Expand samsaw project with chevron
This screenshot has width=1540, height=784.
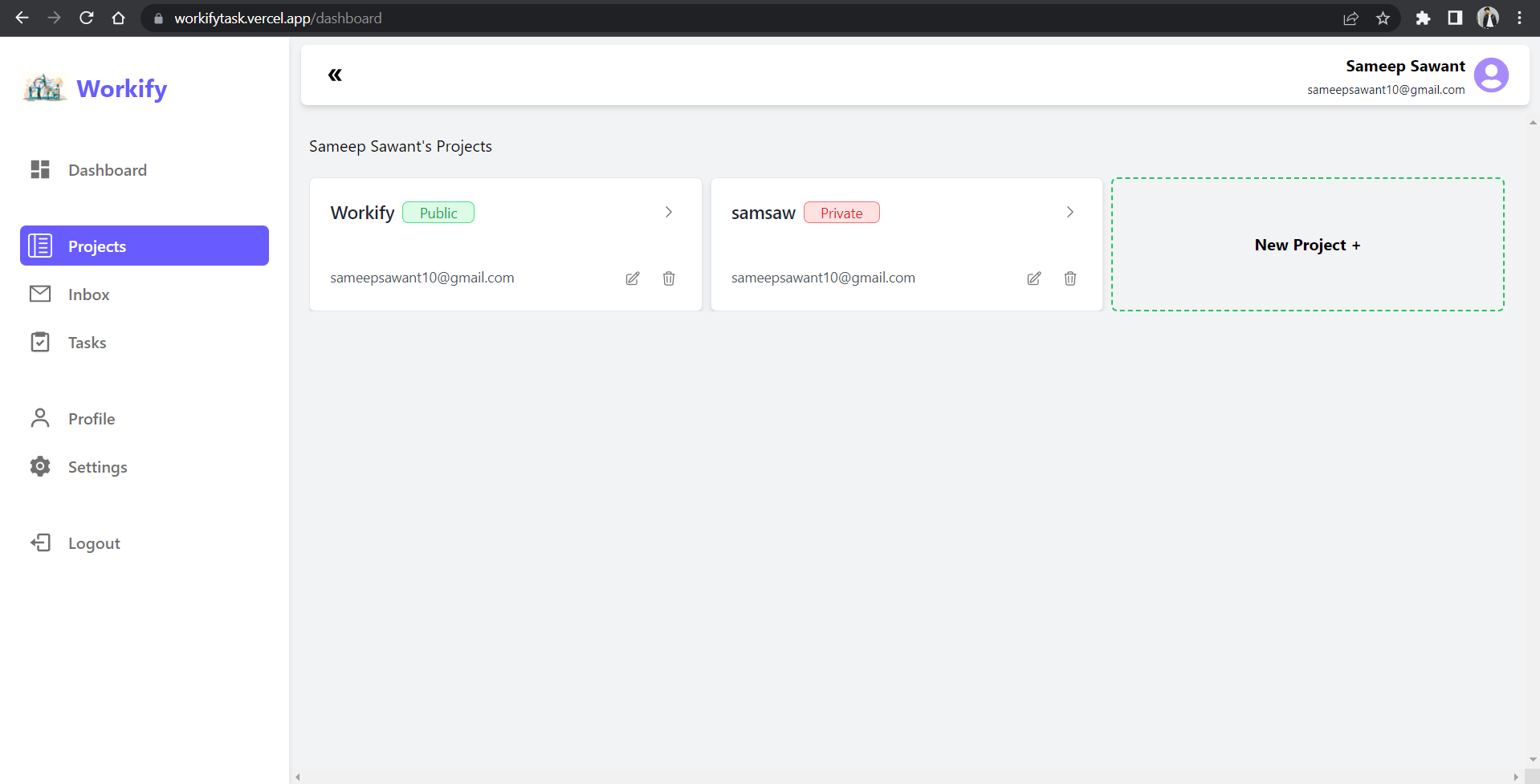pyautogui.click(x=1070, y=212)
